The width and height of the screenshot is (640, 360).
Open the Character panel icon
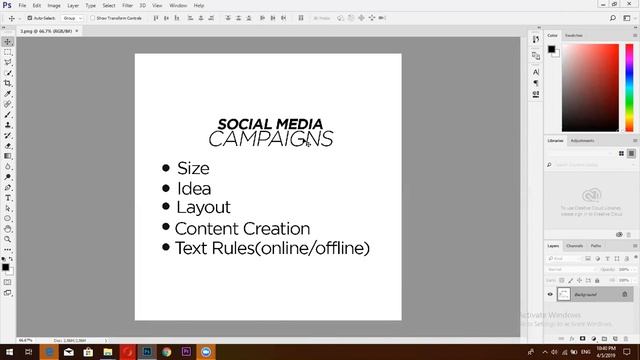click(x=536, y=72)
